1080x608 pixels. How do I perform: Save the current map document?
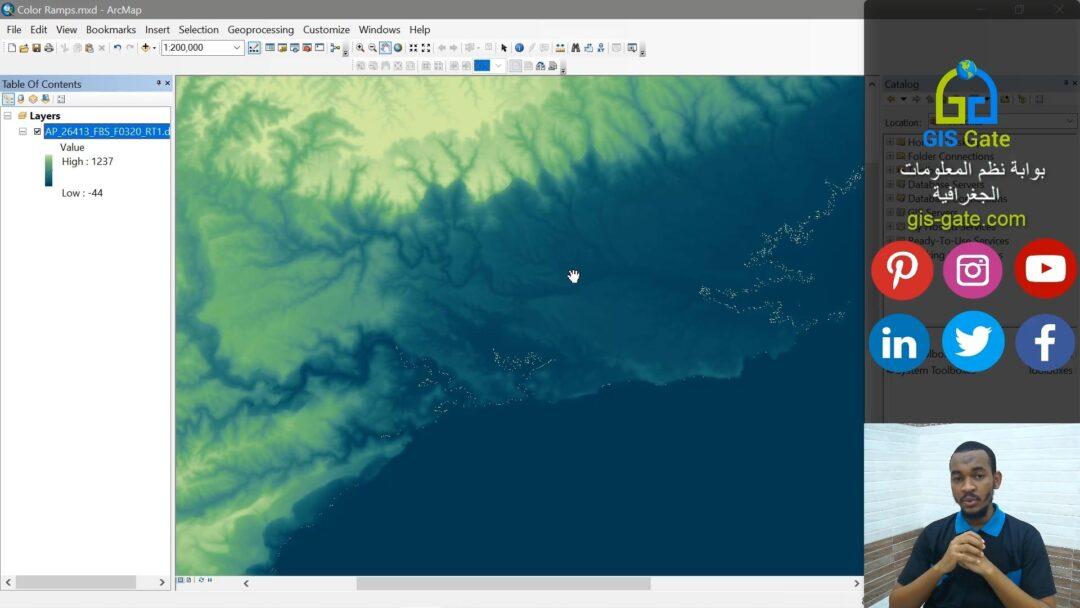(36, 46)
